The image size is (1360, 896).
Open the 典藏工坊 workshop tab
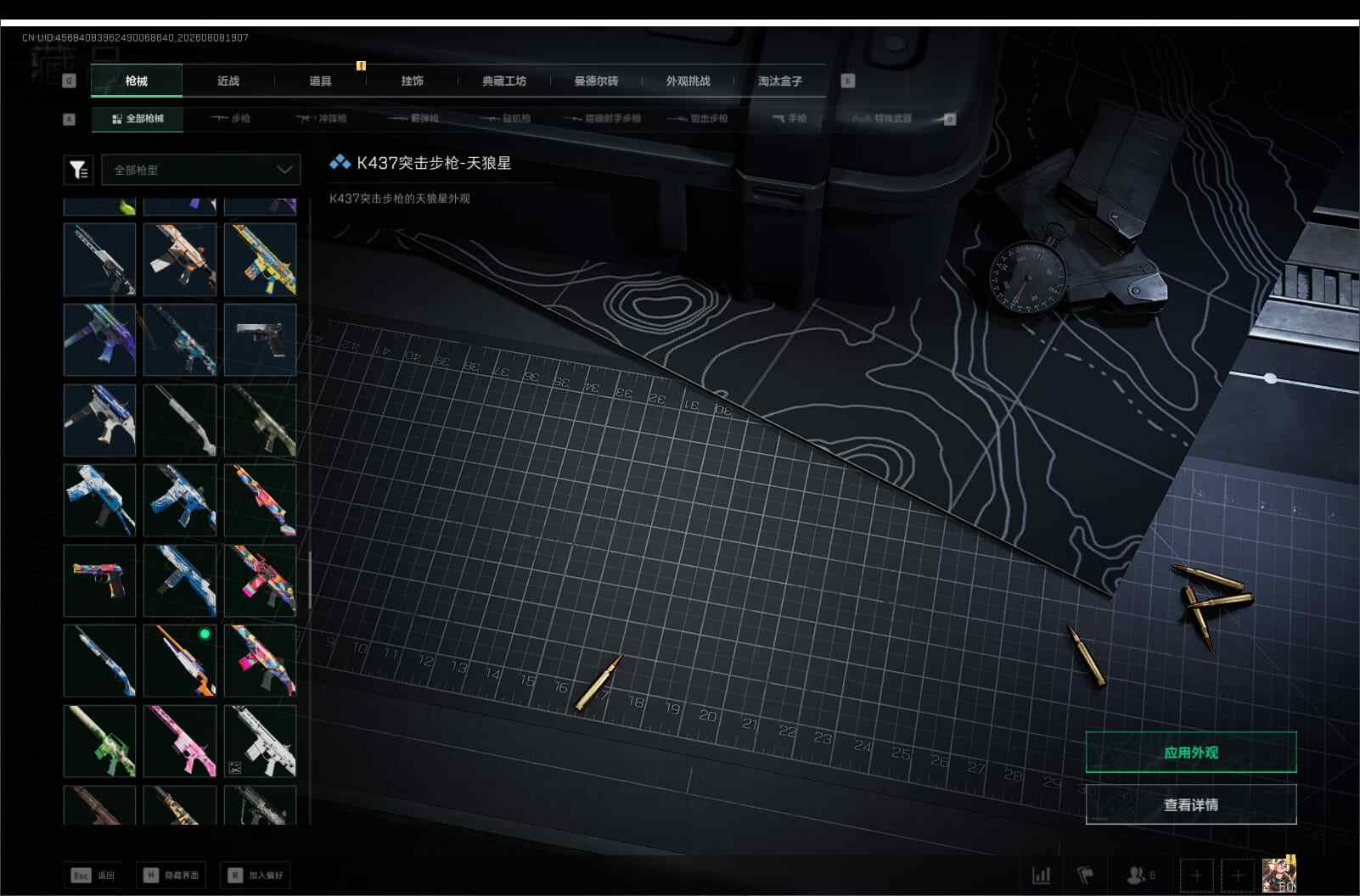coord(504,81)
